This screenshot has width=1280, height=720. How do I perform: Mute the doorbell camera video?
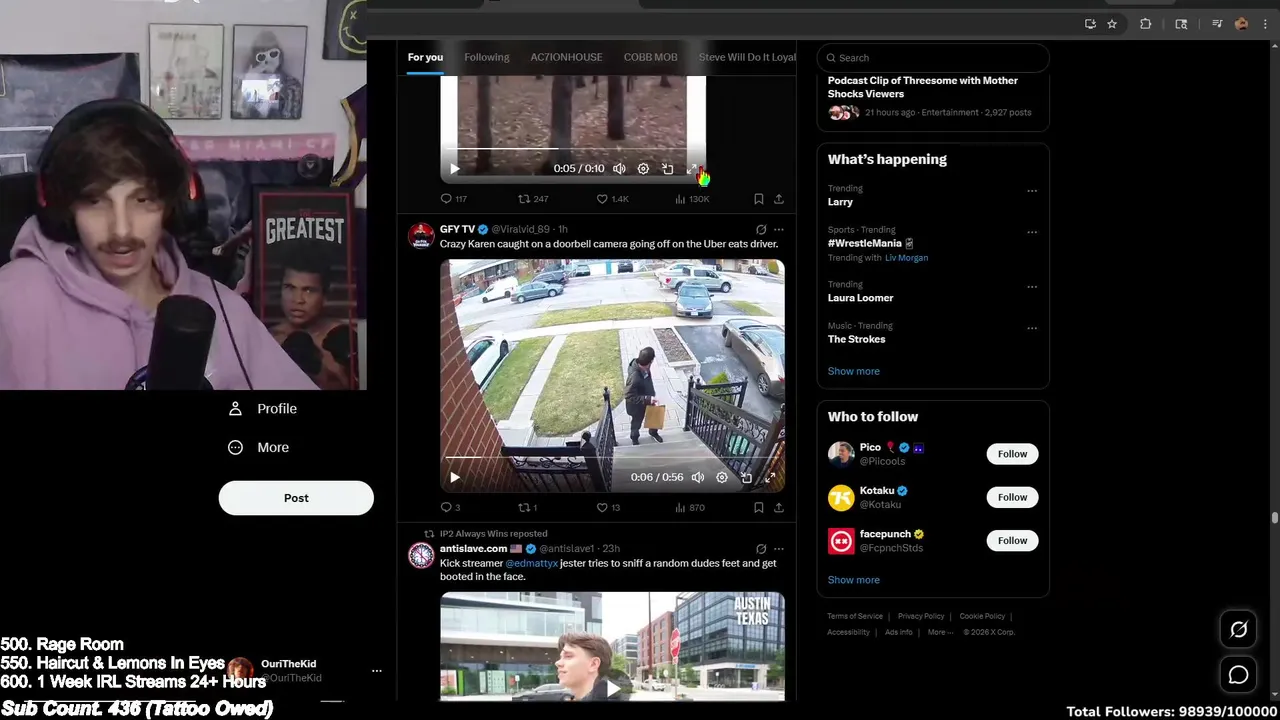[x=698, y=478]
